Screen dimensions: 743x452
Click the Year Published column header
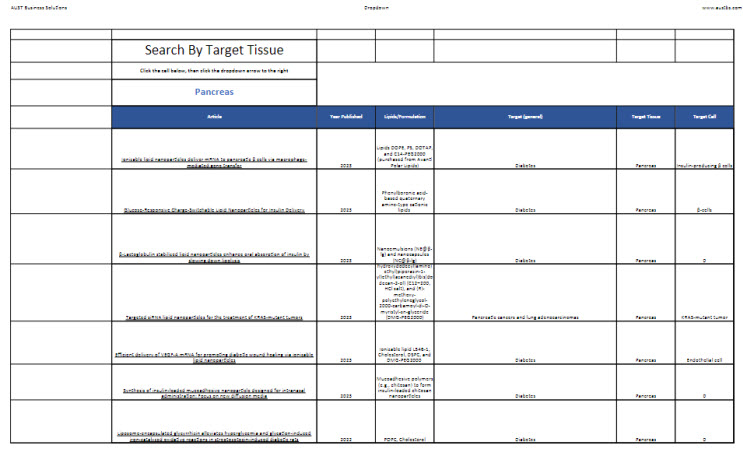[346, 117]
